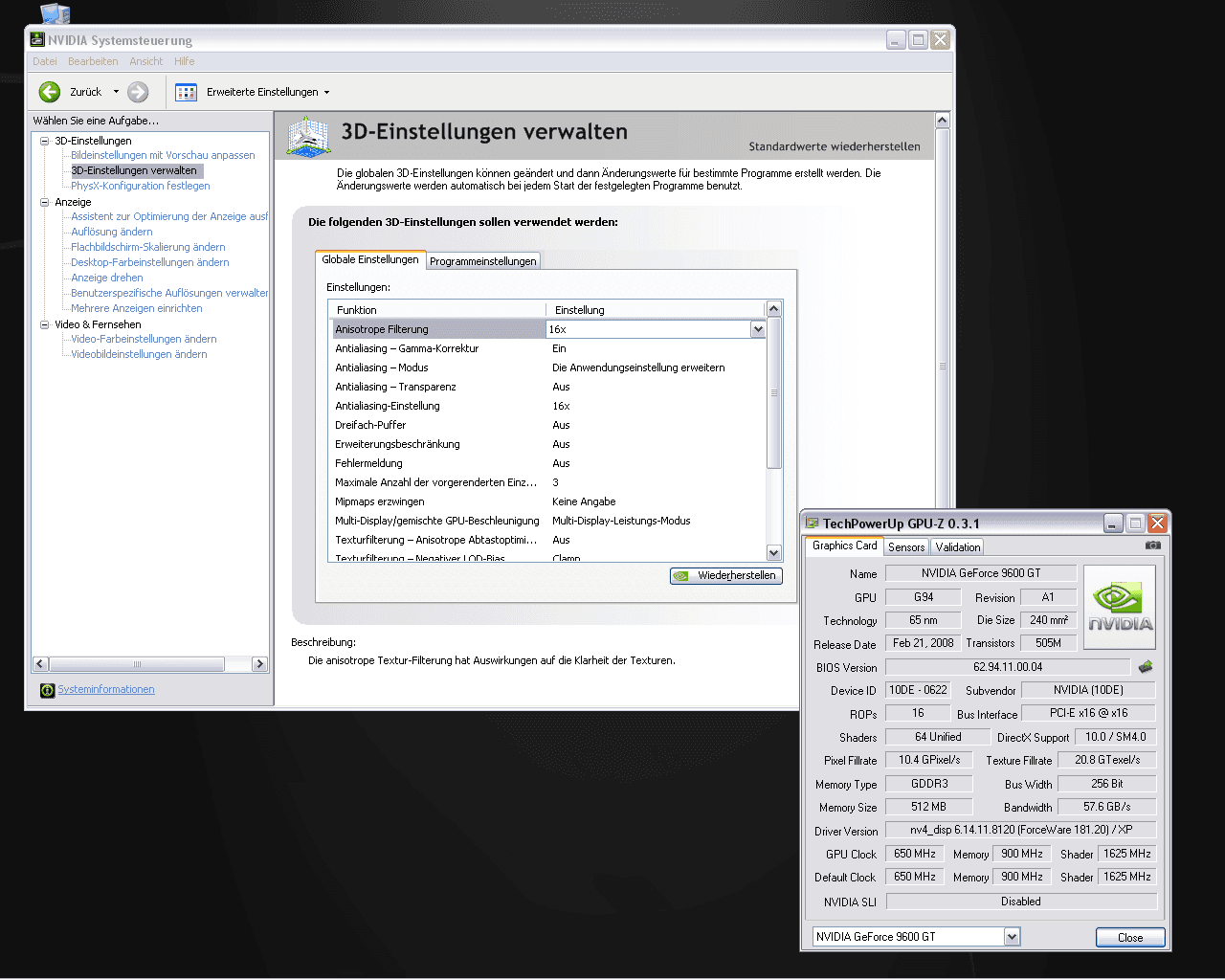Click the green Zurück back arrow

pos(50,92)
